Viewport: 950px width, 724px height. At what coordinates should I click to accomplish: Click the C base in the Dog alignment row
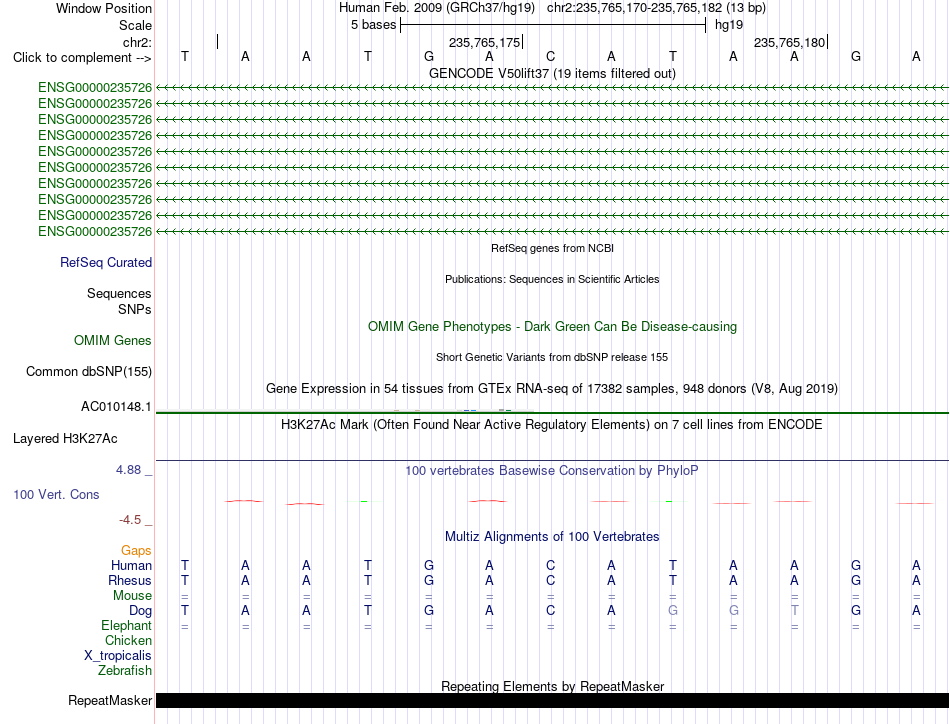coord(550,610)
